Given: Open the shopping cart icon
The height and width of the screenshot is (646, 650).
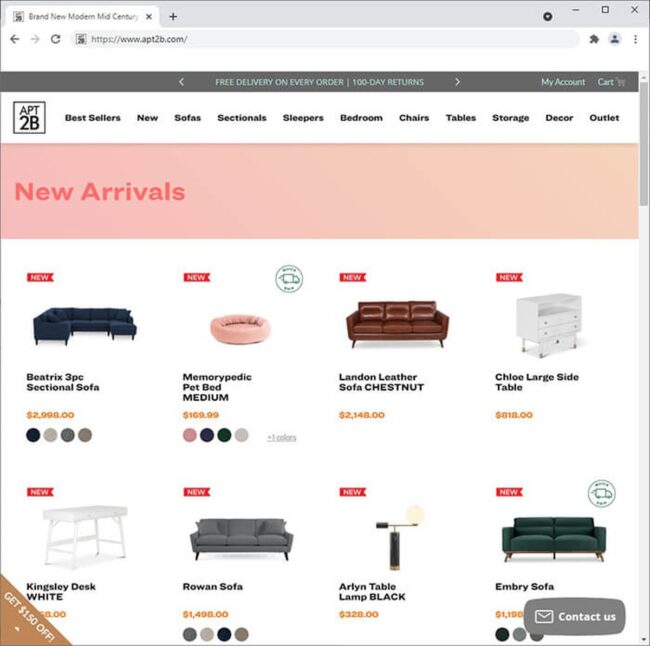Looking at the screenshot, I should (x=621, y=82).
